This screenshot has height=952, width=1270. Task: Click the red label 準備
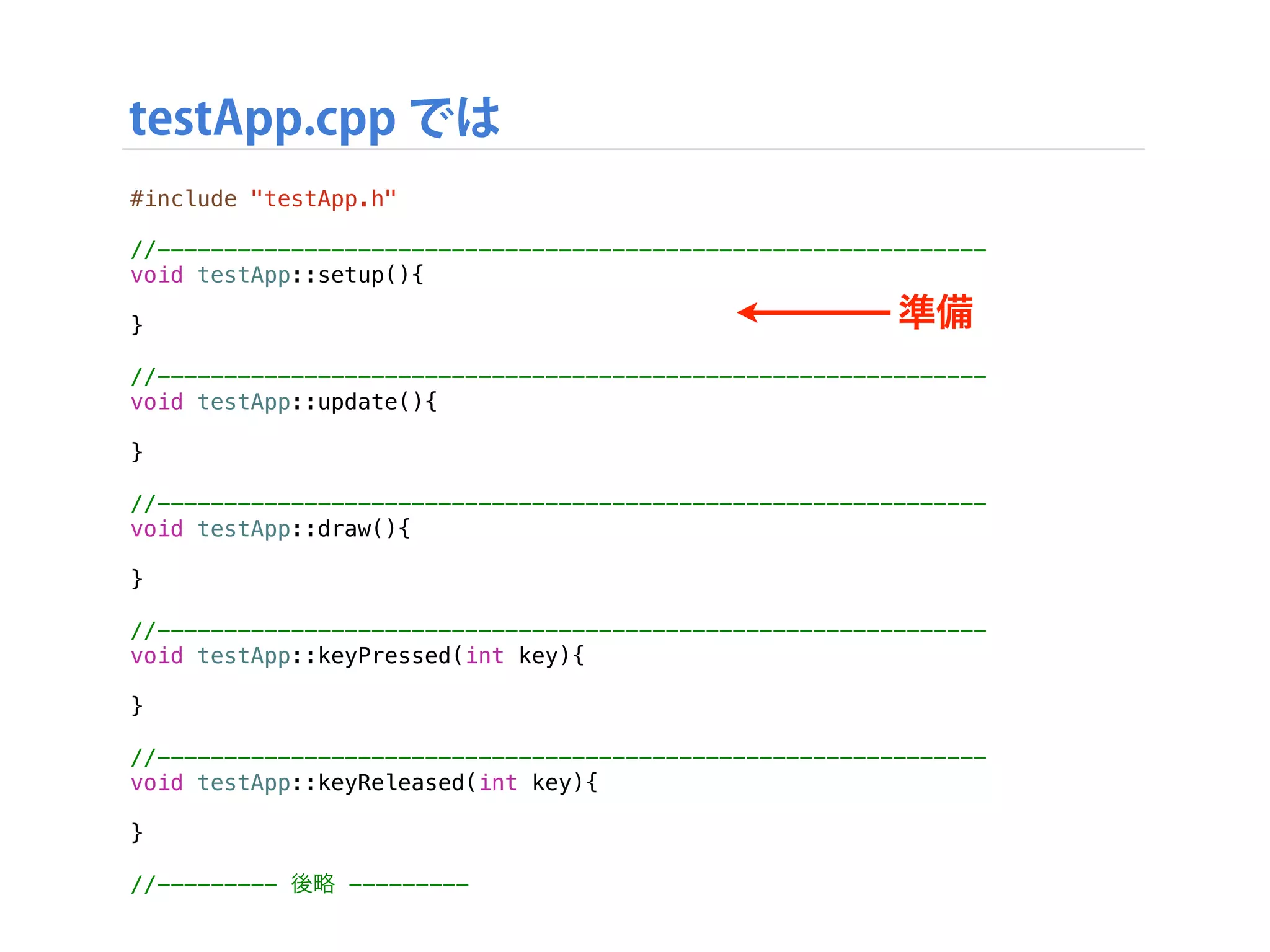click(x=936, y=312)
